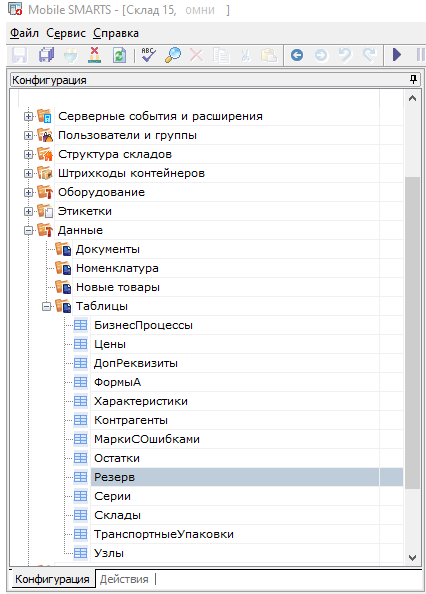Expand the Штрихкоды контейнеров node
This screenshot has width=426, height=594.
[28, 173]
